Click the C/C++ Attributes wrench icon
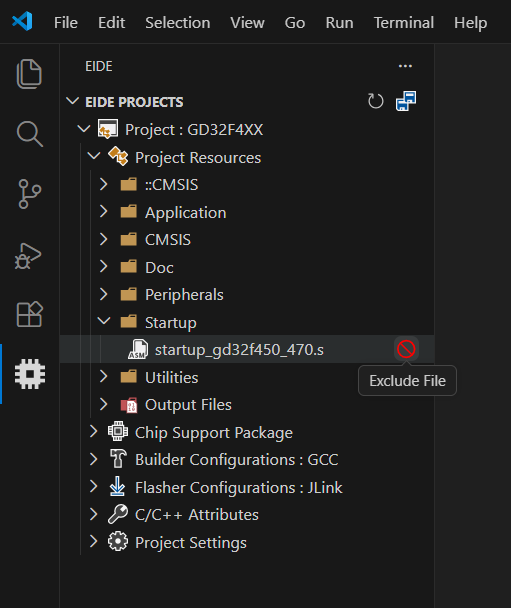This screenshot has width=511, height=608. click(118, 514)
